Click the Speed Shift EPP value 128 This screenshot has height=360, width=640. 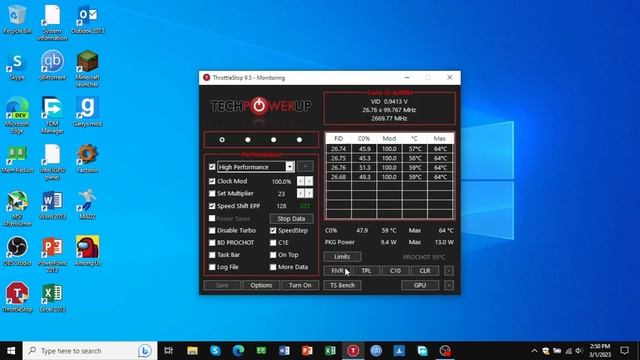(281, 206)
